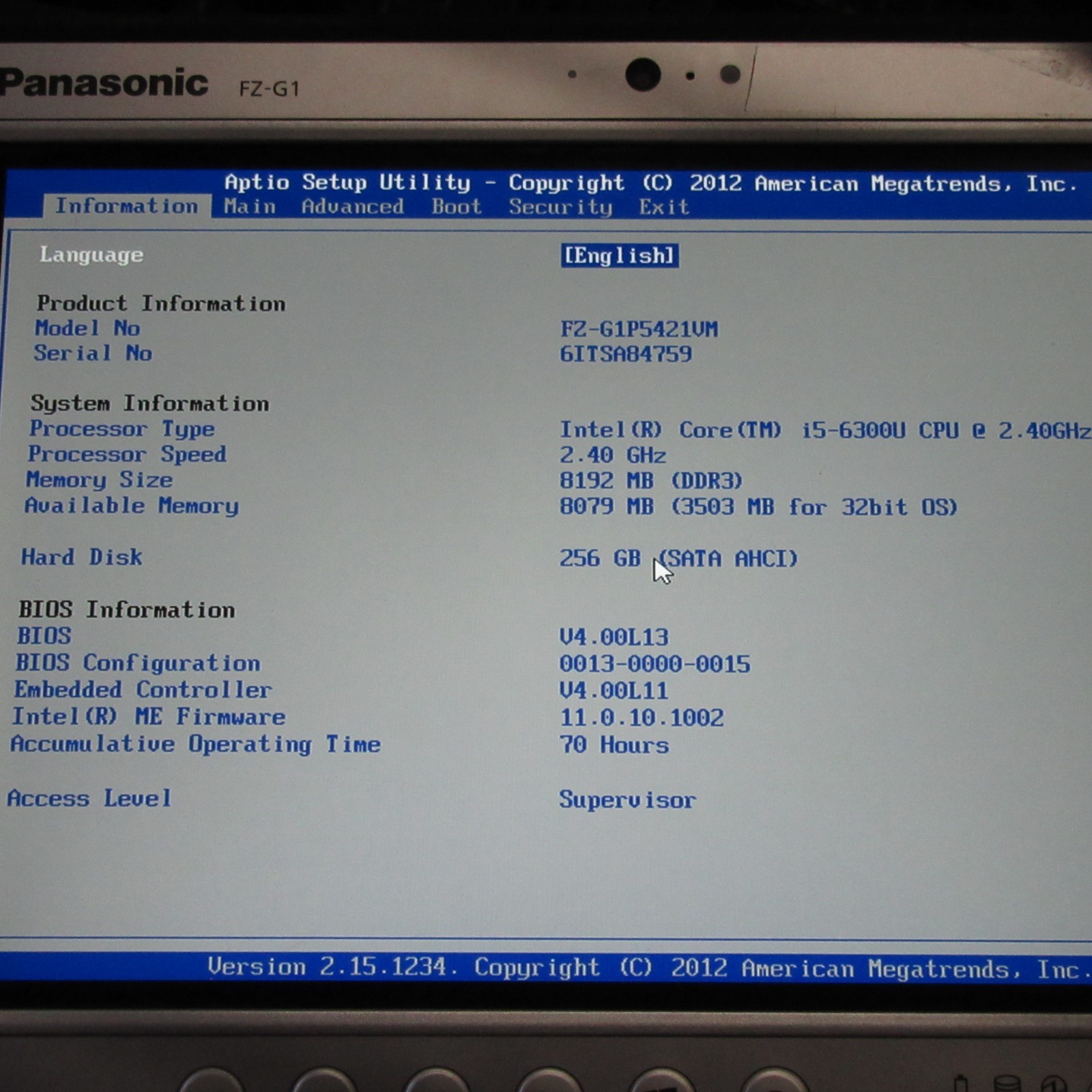
Task: Click the Intel(R) ME Firmware label
Action: click(149, 717)
